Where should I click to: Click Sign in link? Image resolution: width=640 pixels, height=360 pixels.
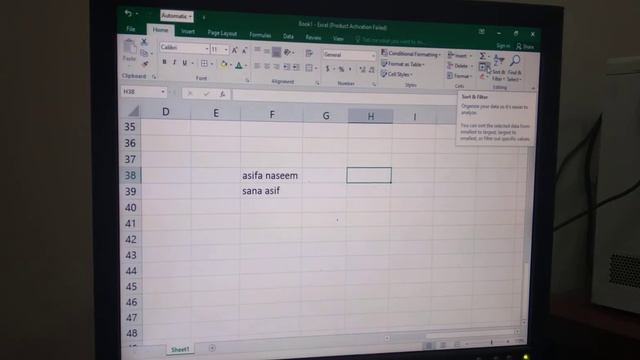pos(503,46)
